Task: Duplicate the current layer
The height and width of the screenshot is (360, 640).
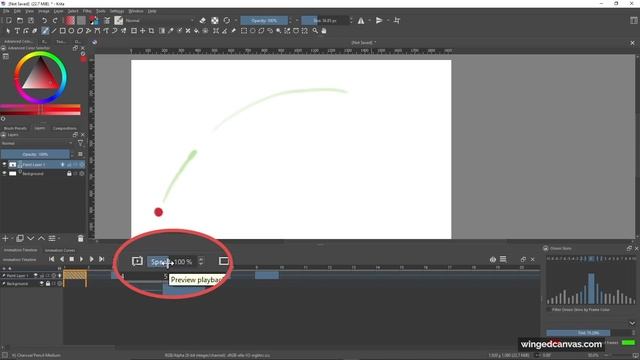Action: click(20, 238)
